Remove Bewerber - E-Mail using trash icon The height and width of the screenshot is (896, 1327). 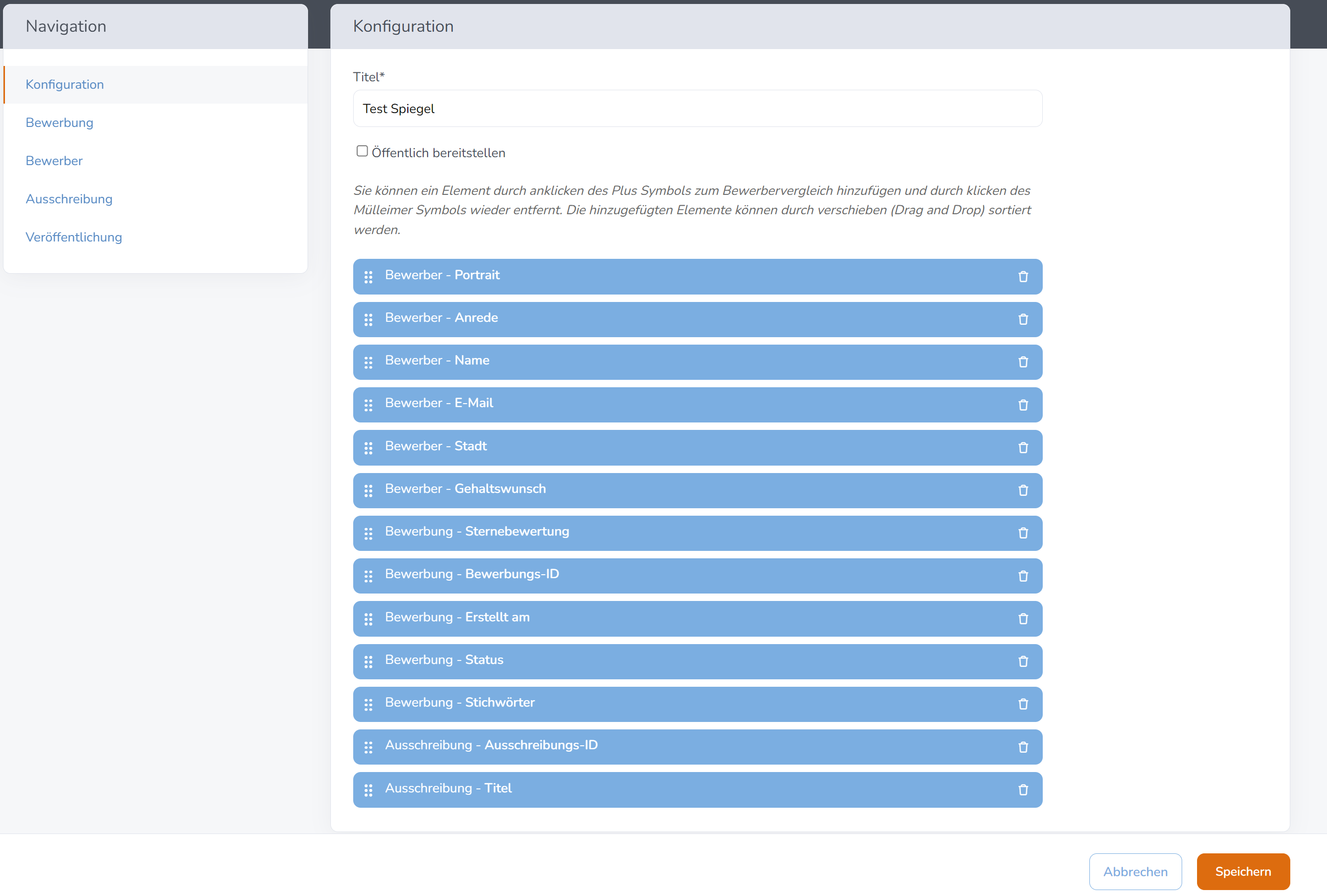pos(1022,405)
